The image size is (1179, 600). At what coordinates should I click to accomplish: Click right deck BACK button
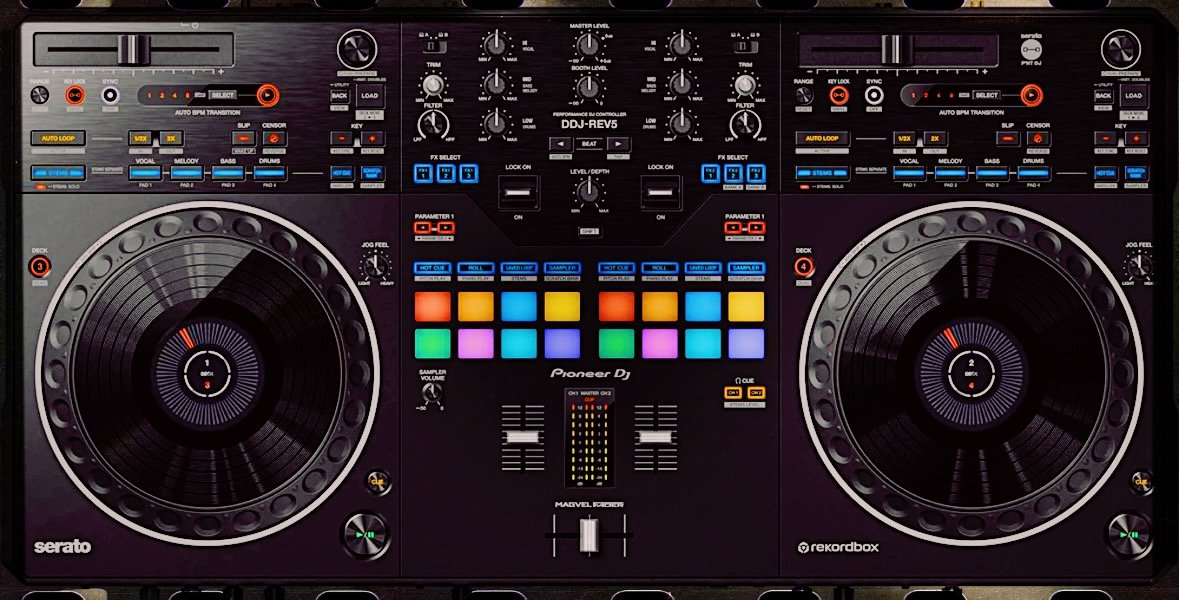[x=1103, y=95]
